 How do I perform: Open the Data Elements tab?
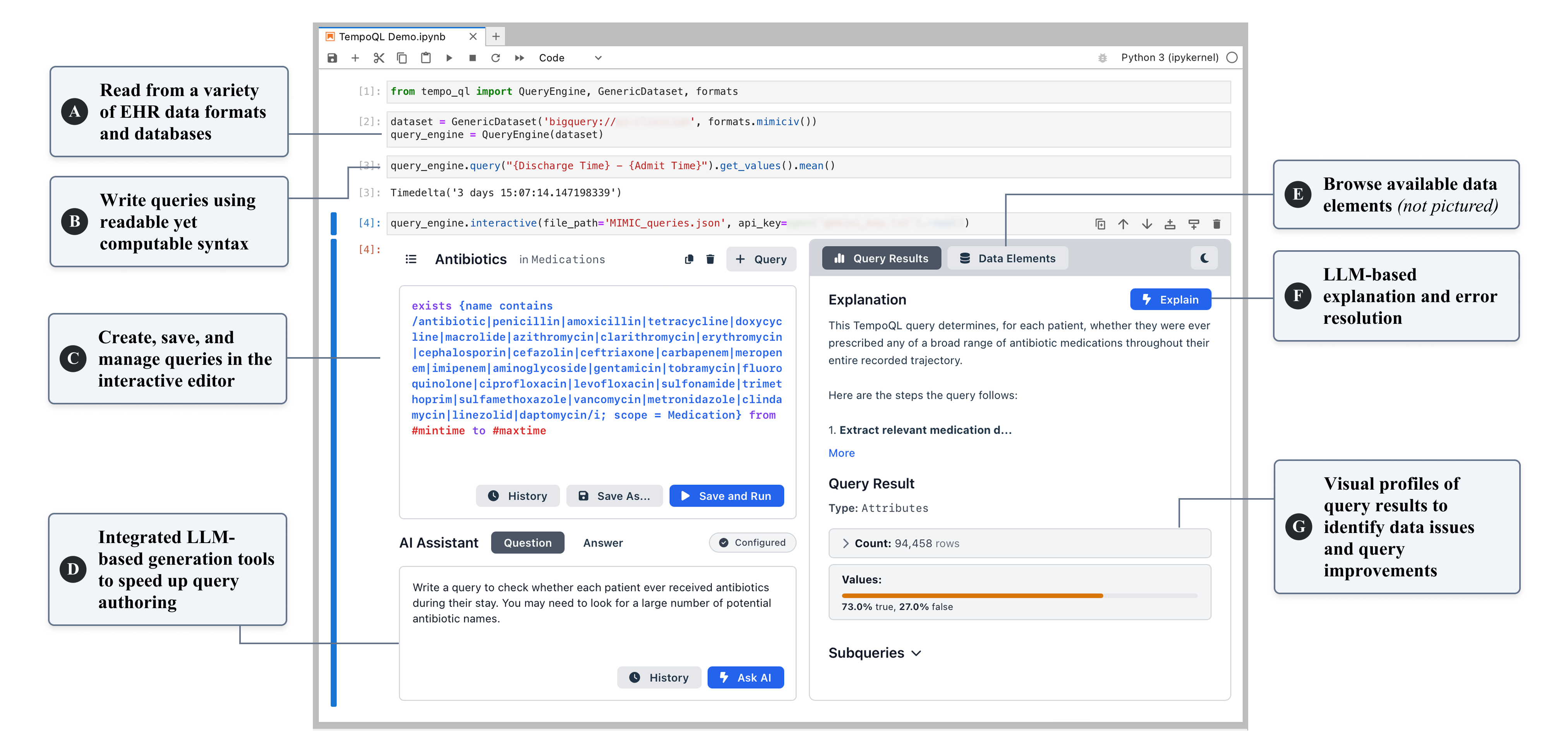pyautogui.click(x=1007, y=258)
